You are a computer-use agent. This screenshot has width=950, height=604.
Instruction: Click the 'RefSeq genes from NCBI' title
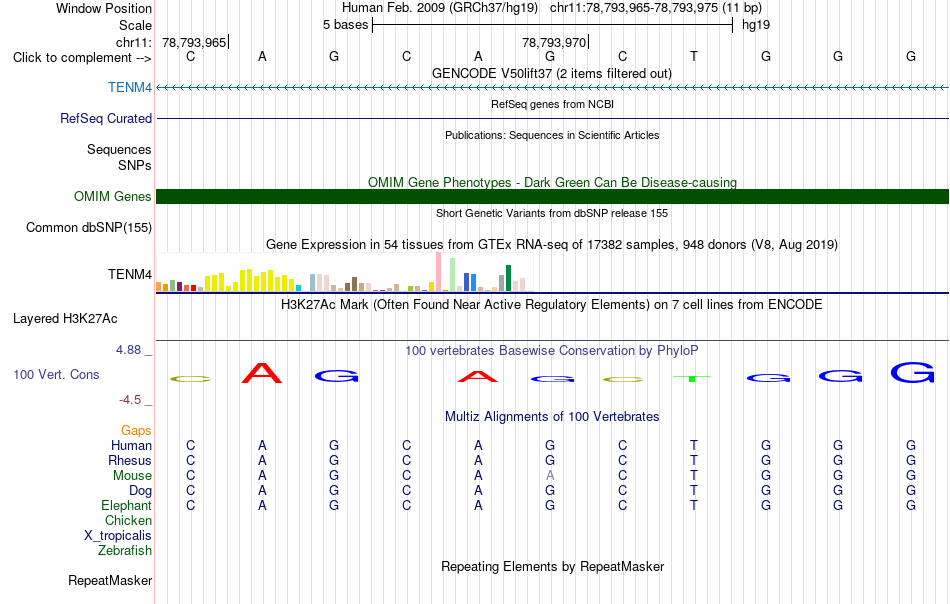pyautogui.click(x=552, y=104)
